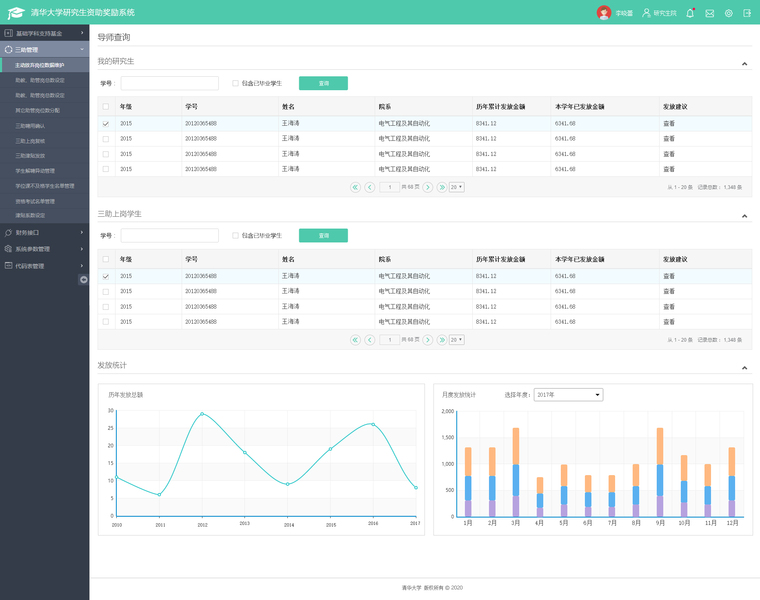The image size is (760, 600).
Task: Go to last page in 我的研究生 pager
Action: coord(442,187)
